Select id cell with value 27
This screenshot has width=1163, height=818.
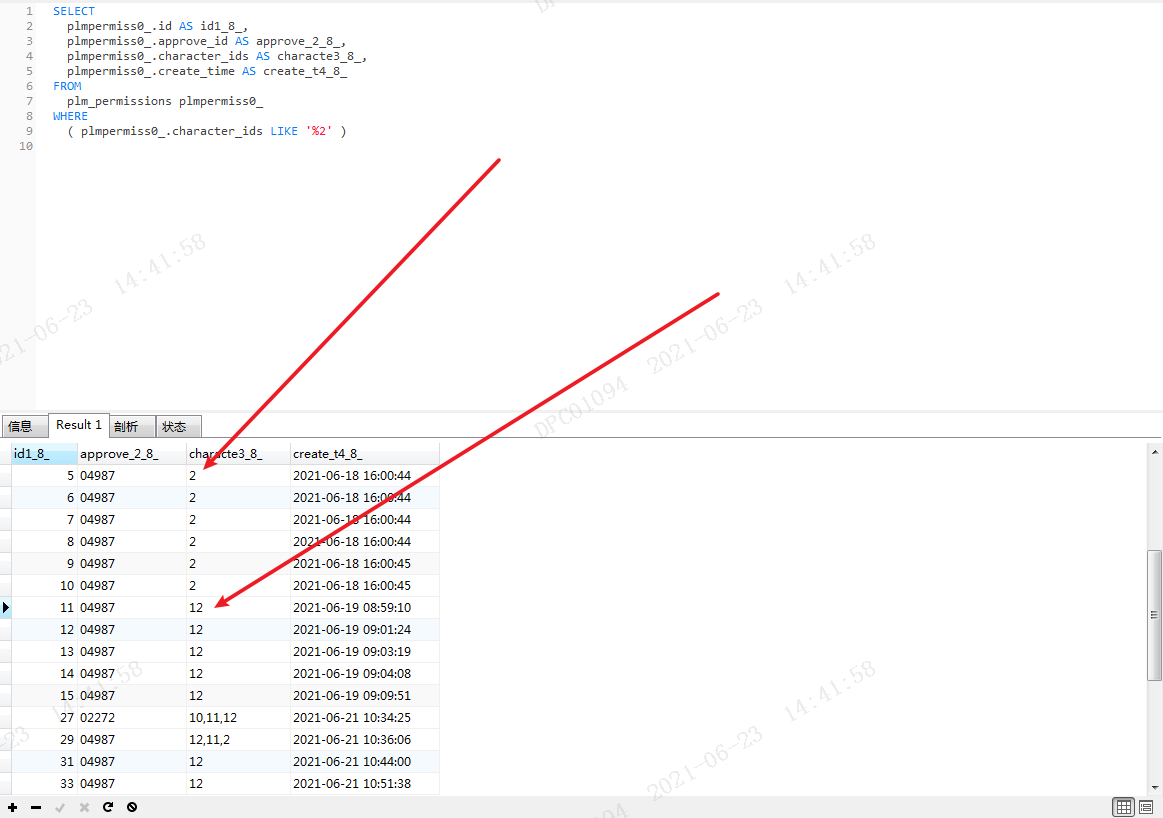point(45,718)
